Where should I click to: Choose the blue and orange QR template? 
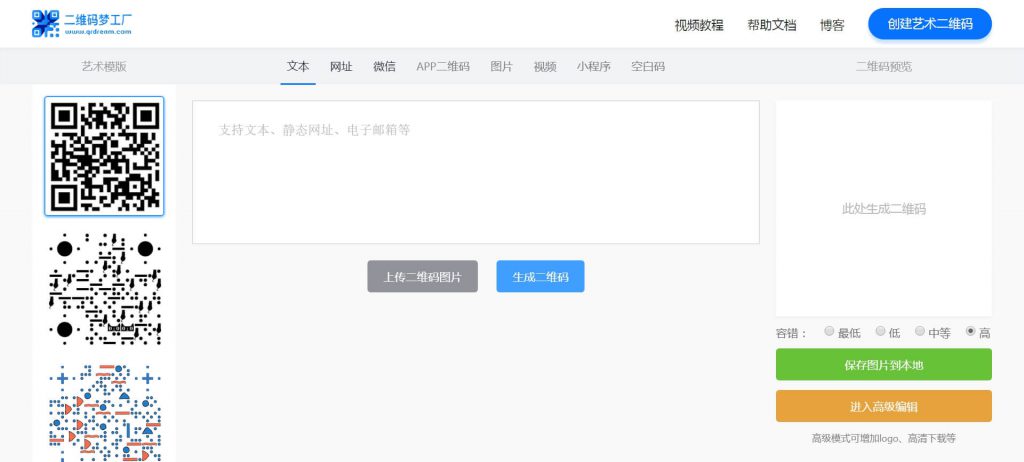tap(104, 413)
